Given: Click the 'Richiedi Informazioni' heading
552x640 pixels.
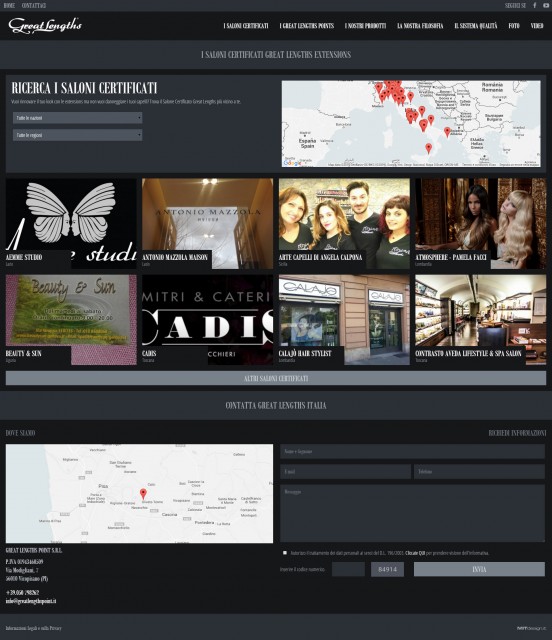Looking at the screenshot, I should (517, 433).
